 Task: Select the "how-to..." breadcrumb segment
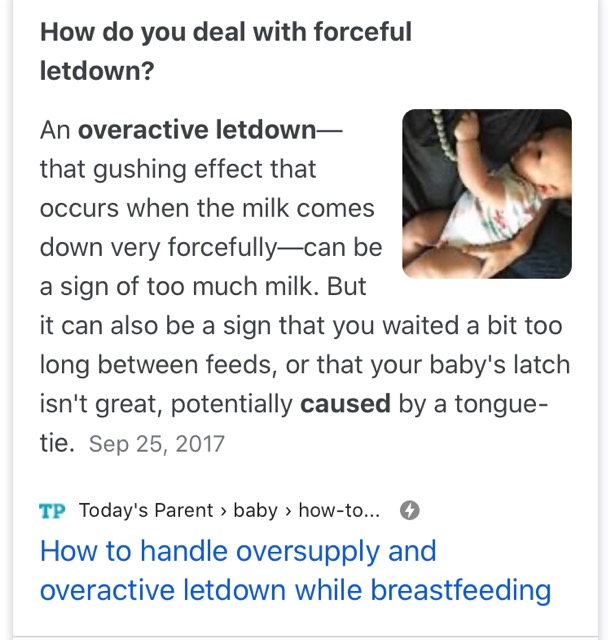click(x=339, y=511)
